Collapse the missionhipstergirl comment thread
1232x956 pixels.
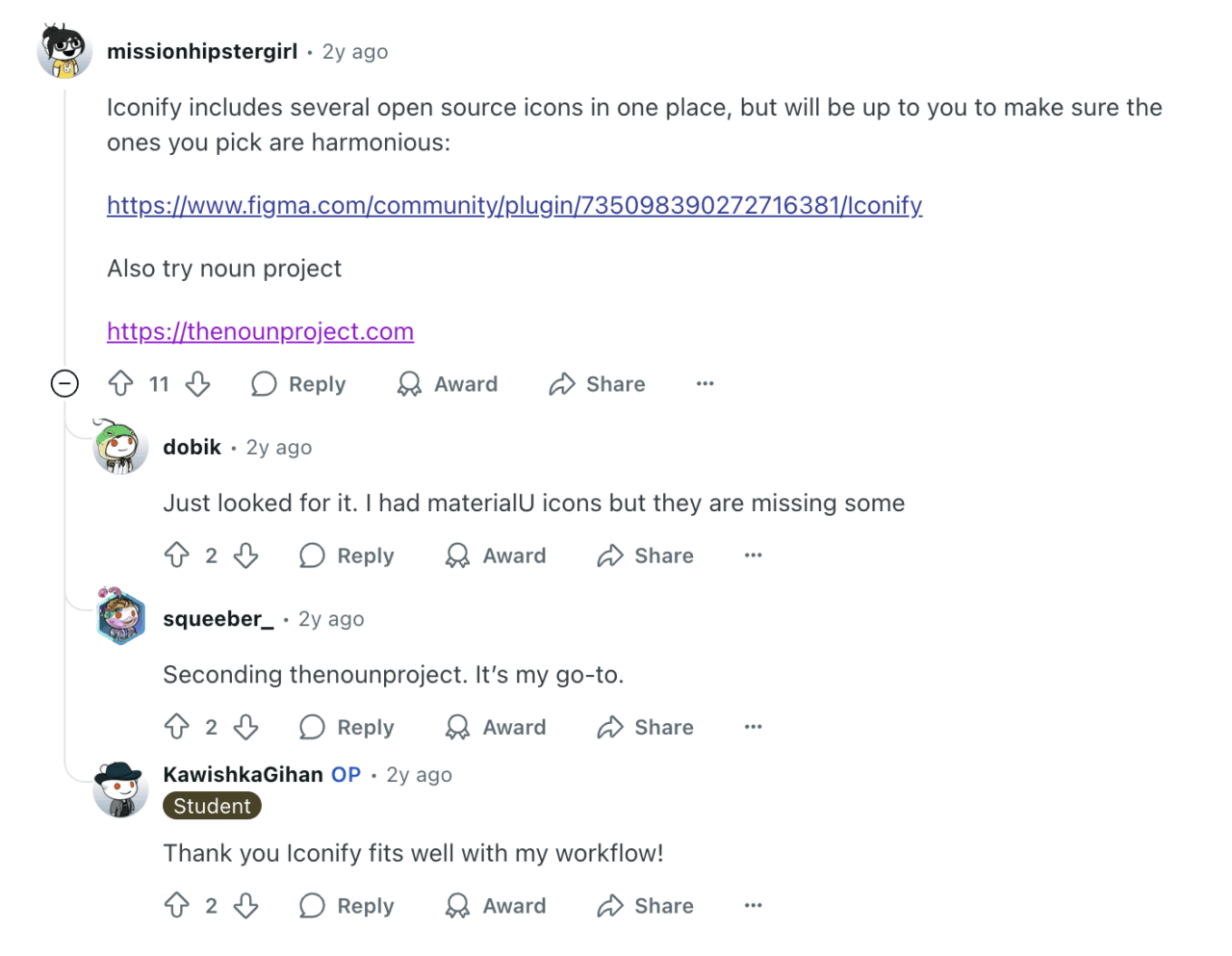click(64, 384)
